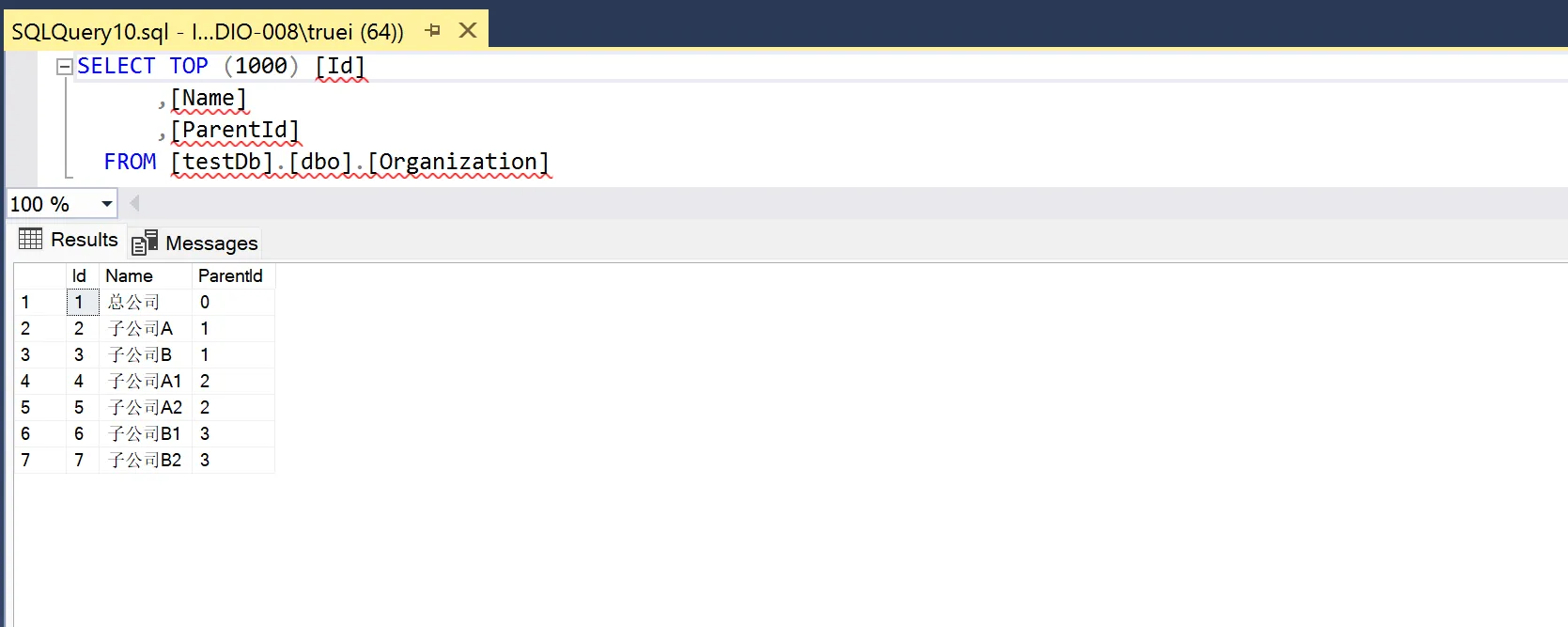
Task: Select the ParentId cell with value 0
Action: (x=233, y=302)
